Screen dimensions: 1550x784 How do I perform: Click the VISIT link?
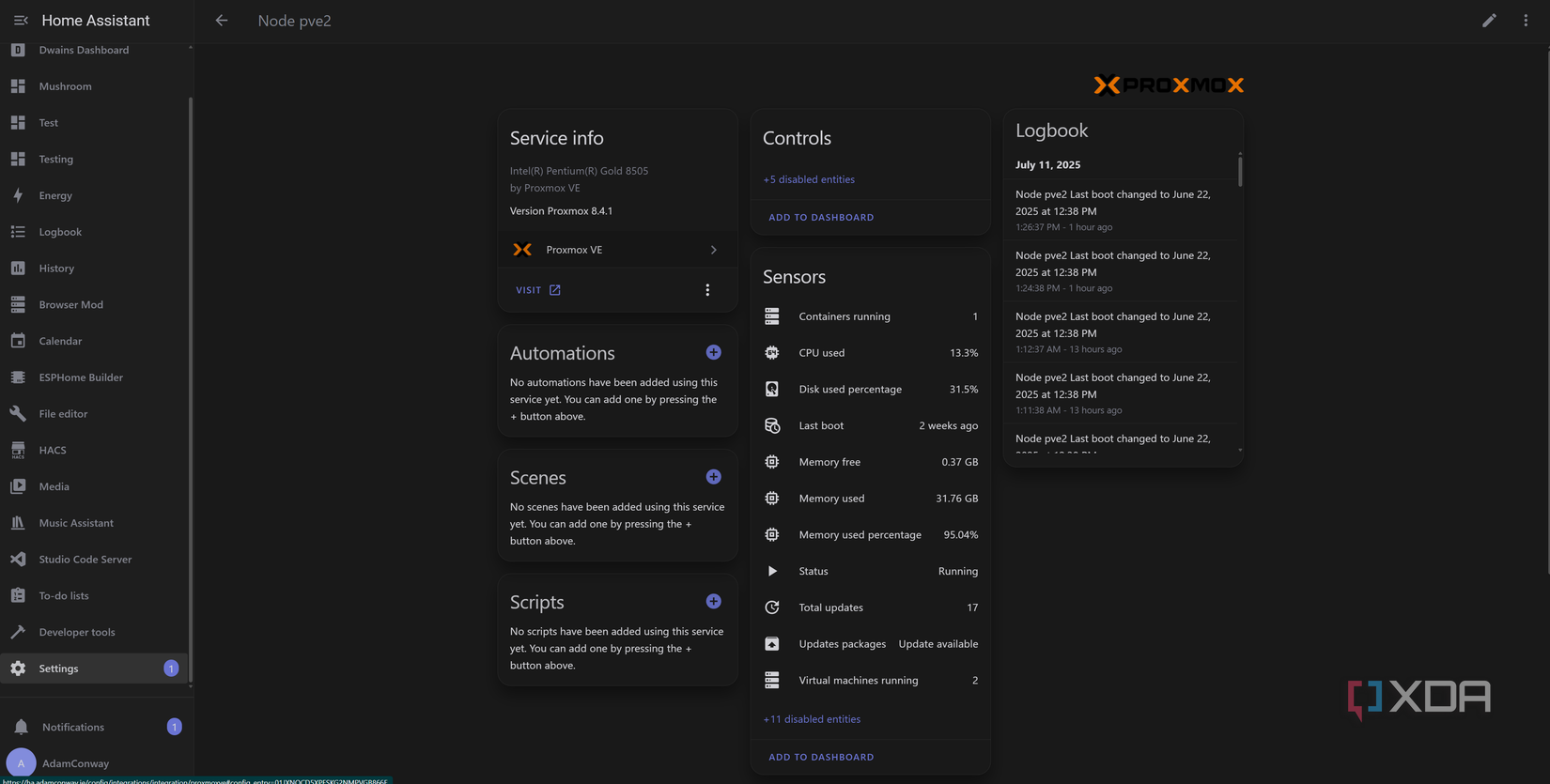[538, 290]
